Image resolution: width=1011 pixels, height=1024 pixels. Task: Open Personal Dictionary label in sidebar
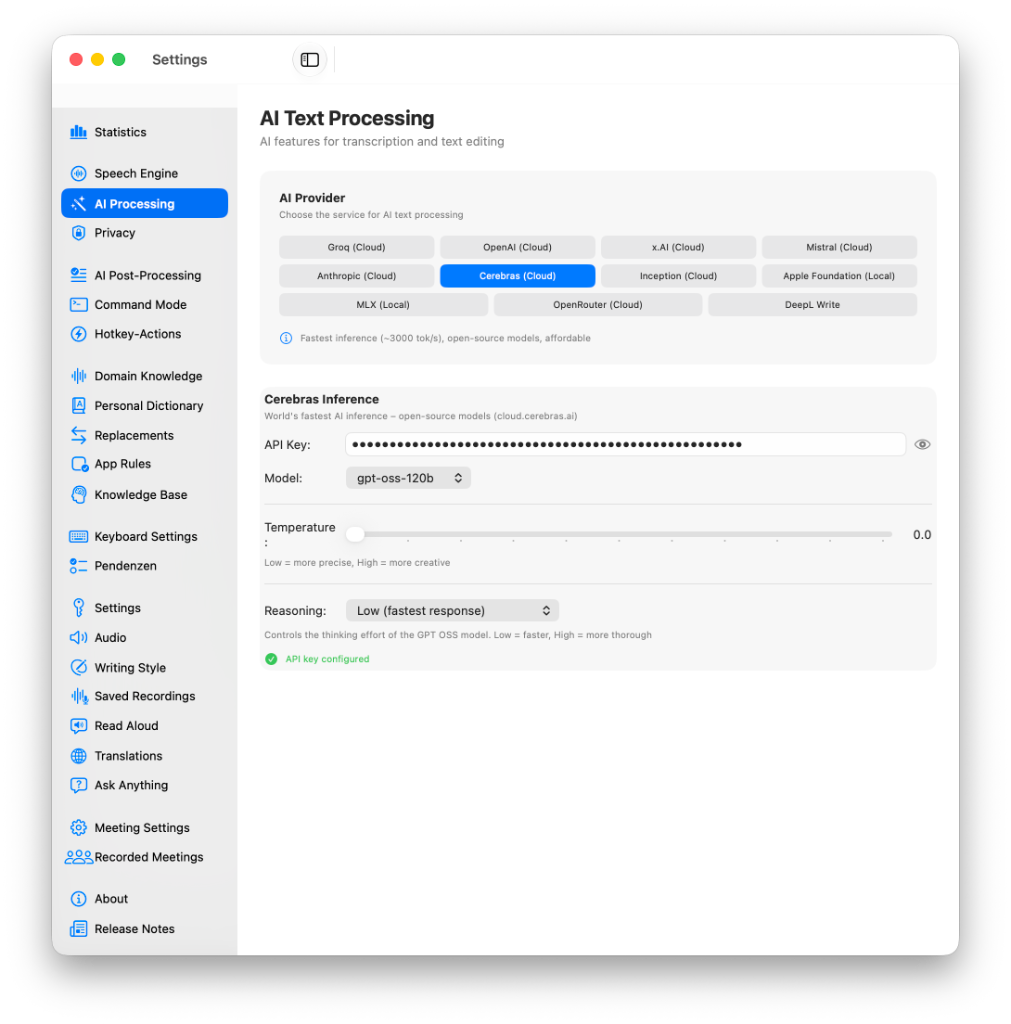[149, 406]
